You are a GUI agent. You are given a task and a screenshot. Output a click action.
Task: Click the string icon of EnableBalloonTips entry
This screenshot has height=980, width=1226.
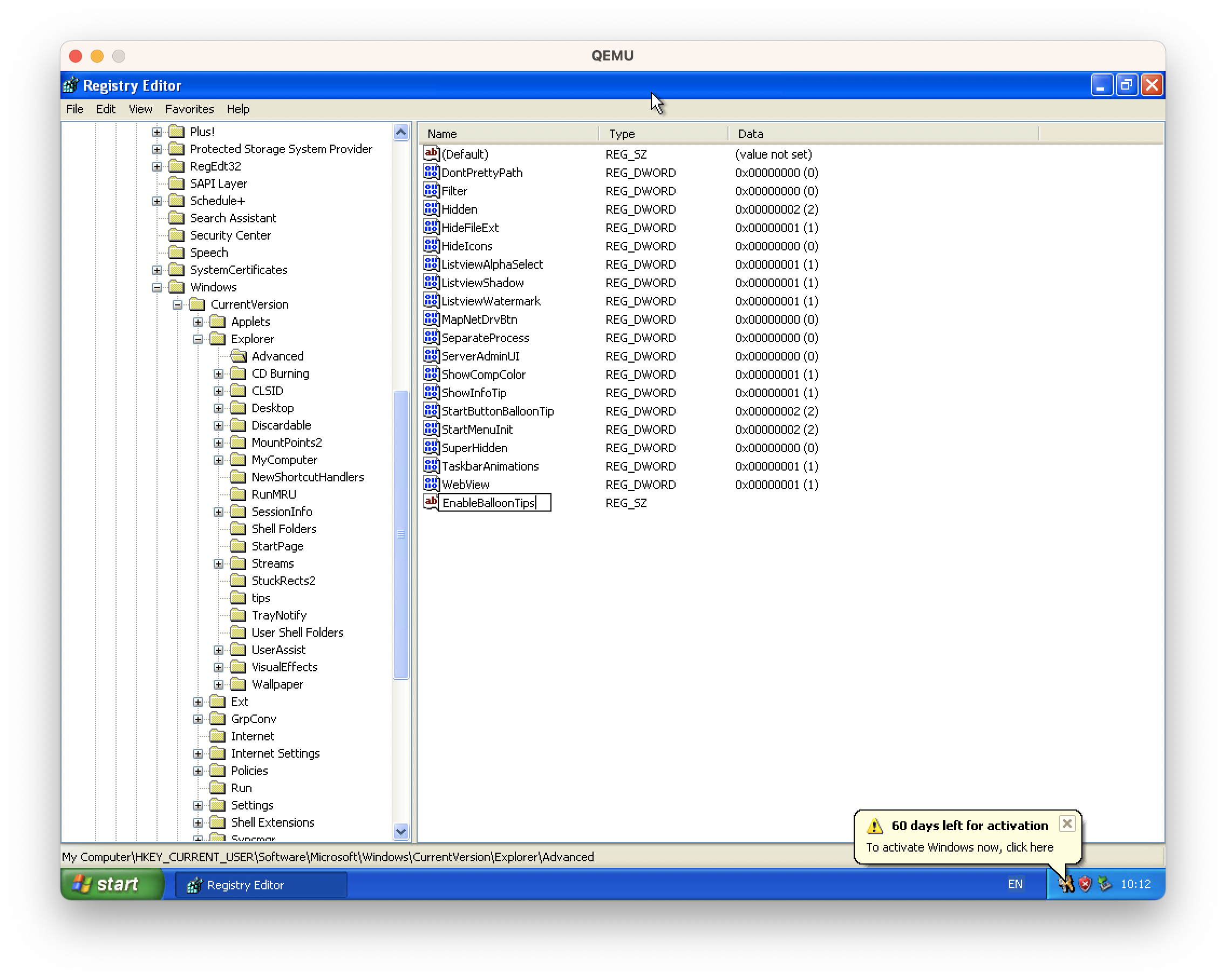tap(432, 502)
